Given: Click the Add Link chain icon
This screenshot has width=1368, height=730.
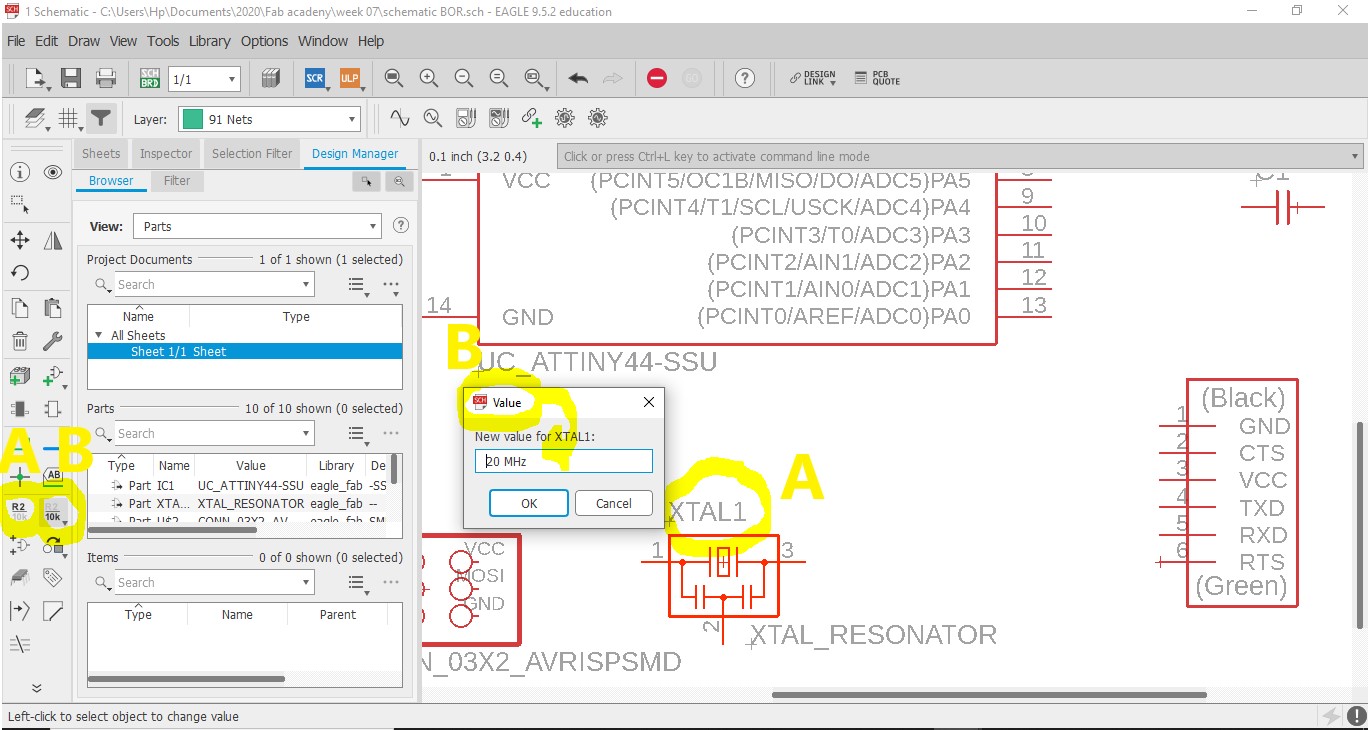Looking at the screenshot, I should 531,118.
